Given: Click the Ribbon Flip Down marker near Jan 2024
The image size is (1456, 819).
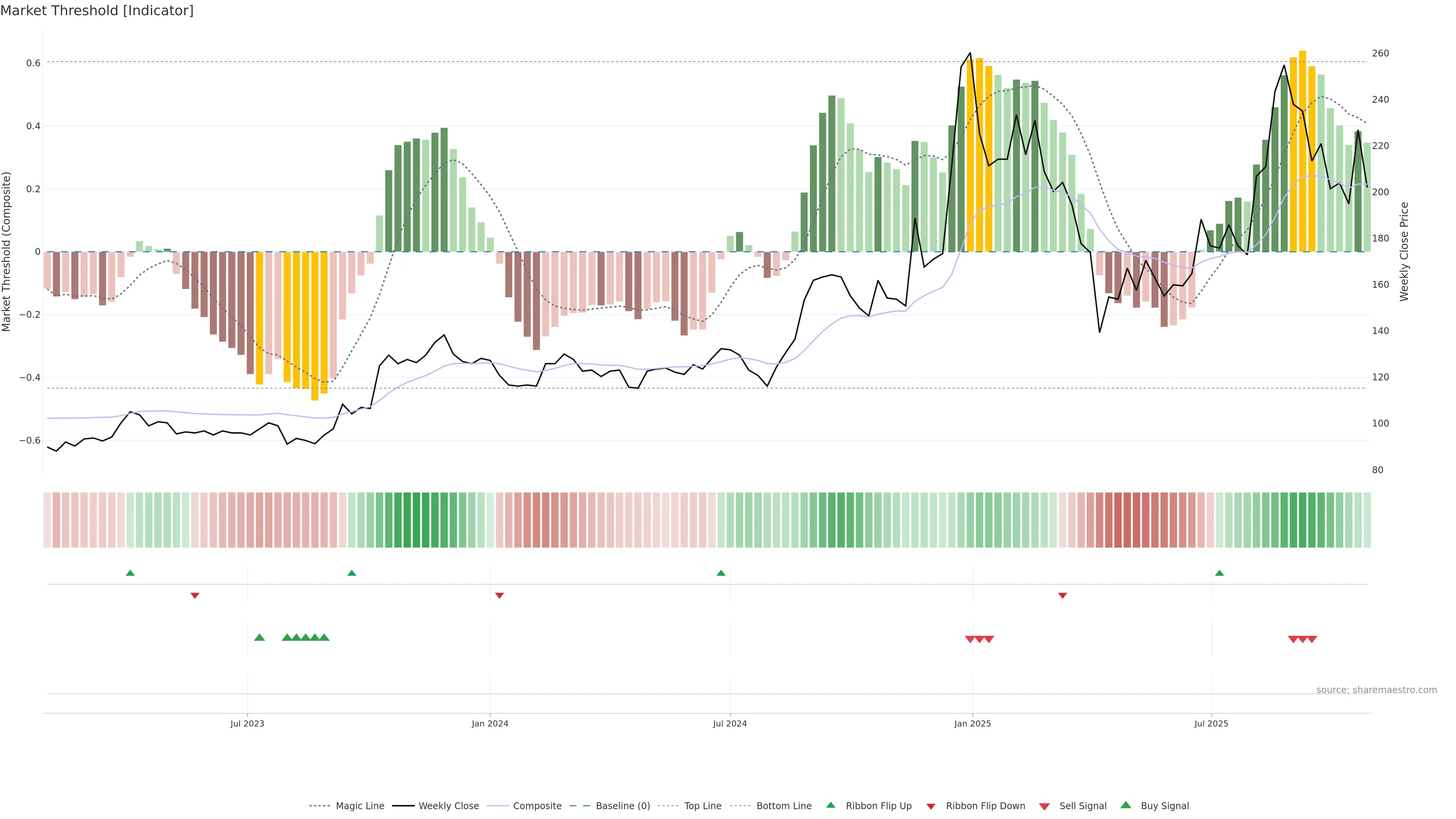Looking at the screenshot, I should (x=499, y=595).
